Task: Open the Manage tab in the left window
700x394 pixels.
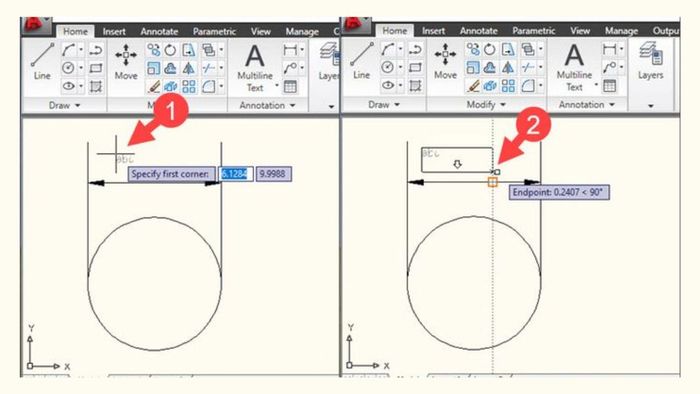Action: (302, 31)
